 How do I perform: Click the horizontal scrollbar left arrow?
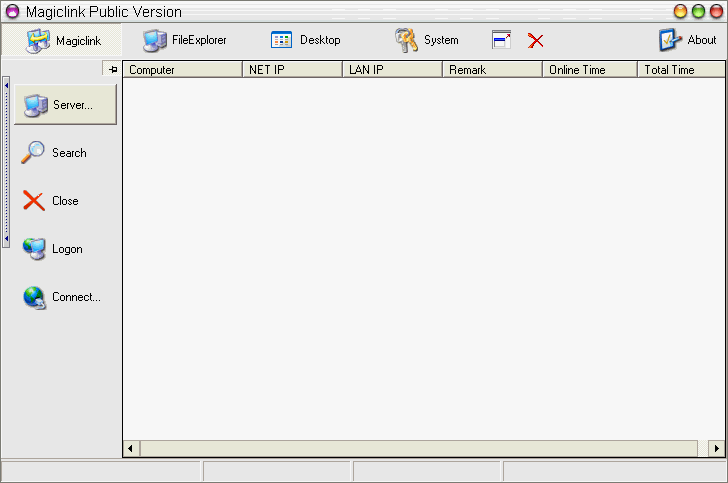pos(131,448)
